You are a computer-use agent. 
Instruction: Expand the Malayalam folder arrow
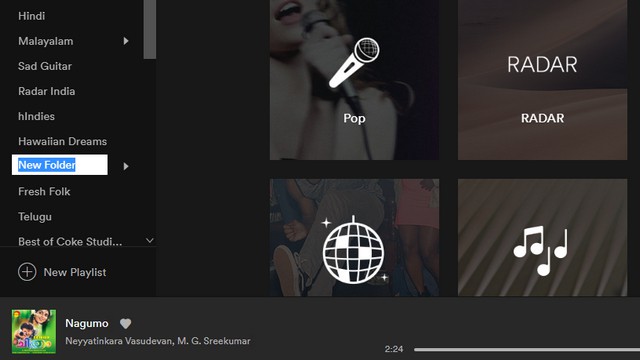click(126, 41)
